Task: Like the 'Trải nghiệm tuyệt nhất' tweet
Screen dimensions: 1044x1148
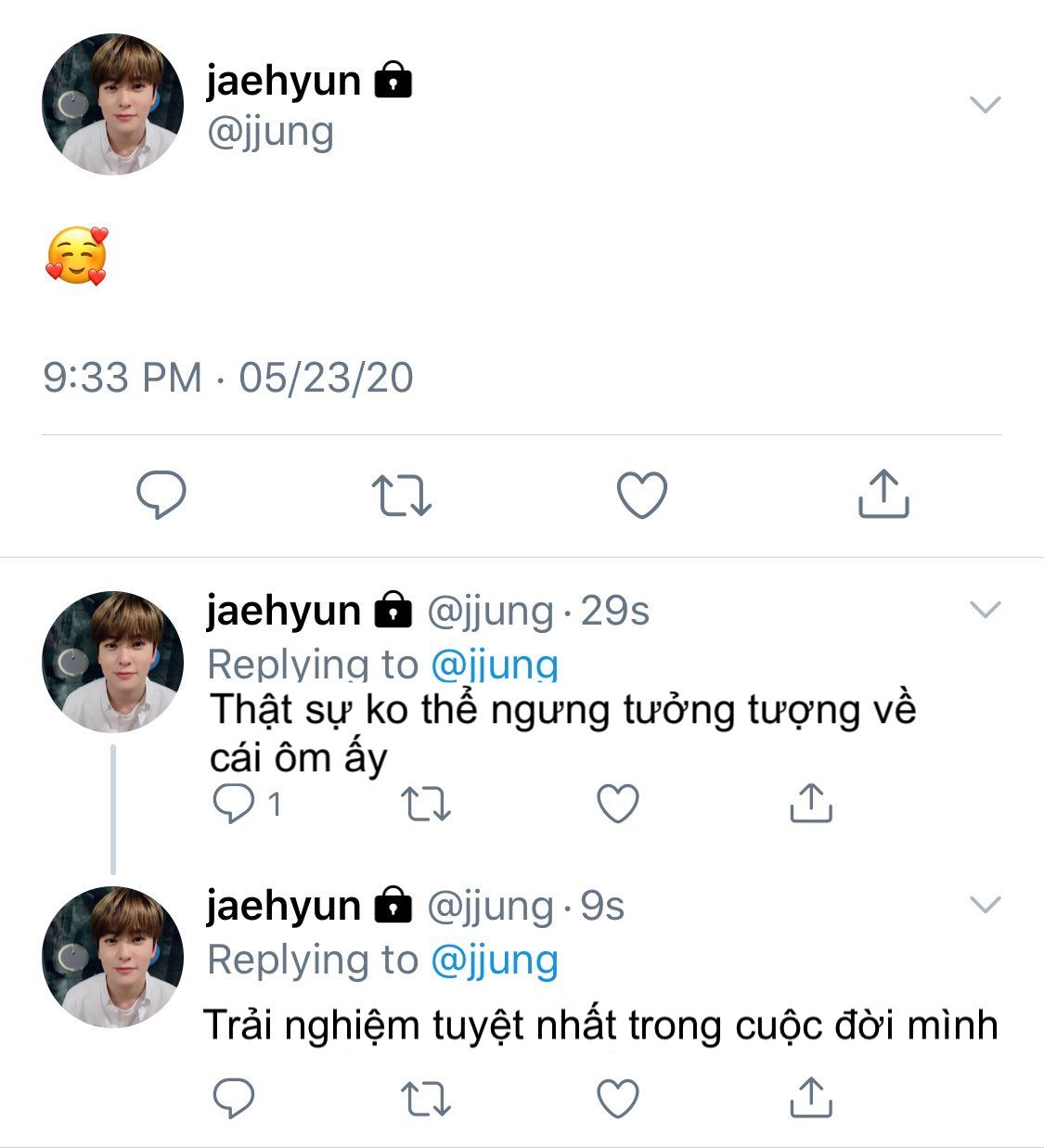Action: tap(618, 1099)
